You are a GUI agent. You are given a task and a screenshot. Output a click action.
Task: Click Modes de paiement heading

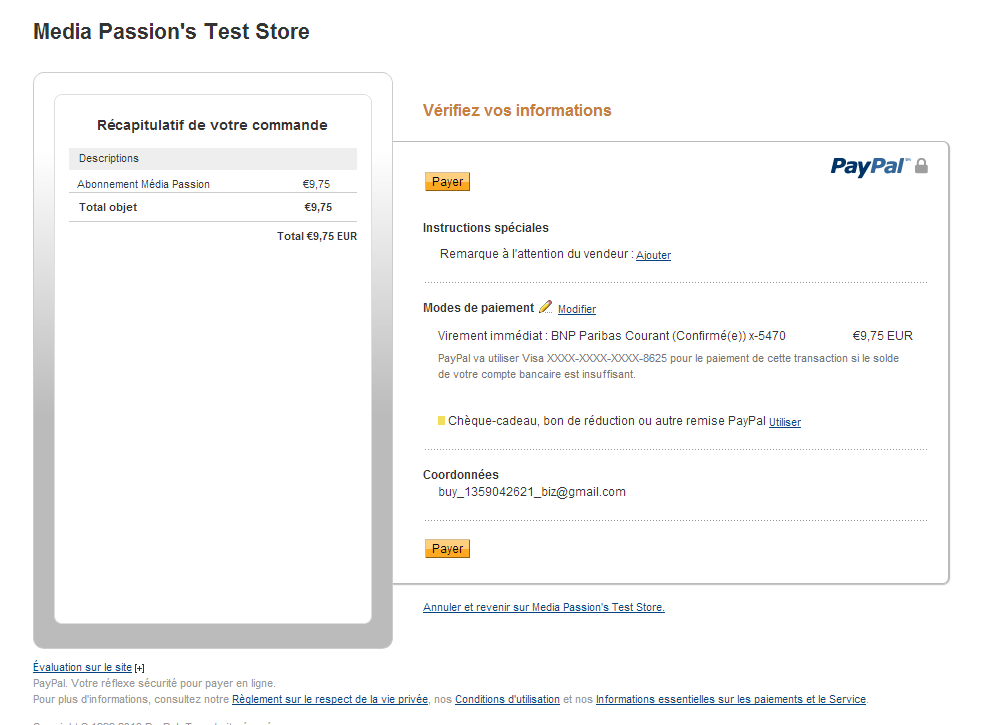pos(478,308)
